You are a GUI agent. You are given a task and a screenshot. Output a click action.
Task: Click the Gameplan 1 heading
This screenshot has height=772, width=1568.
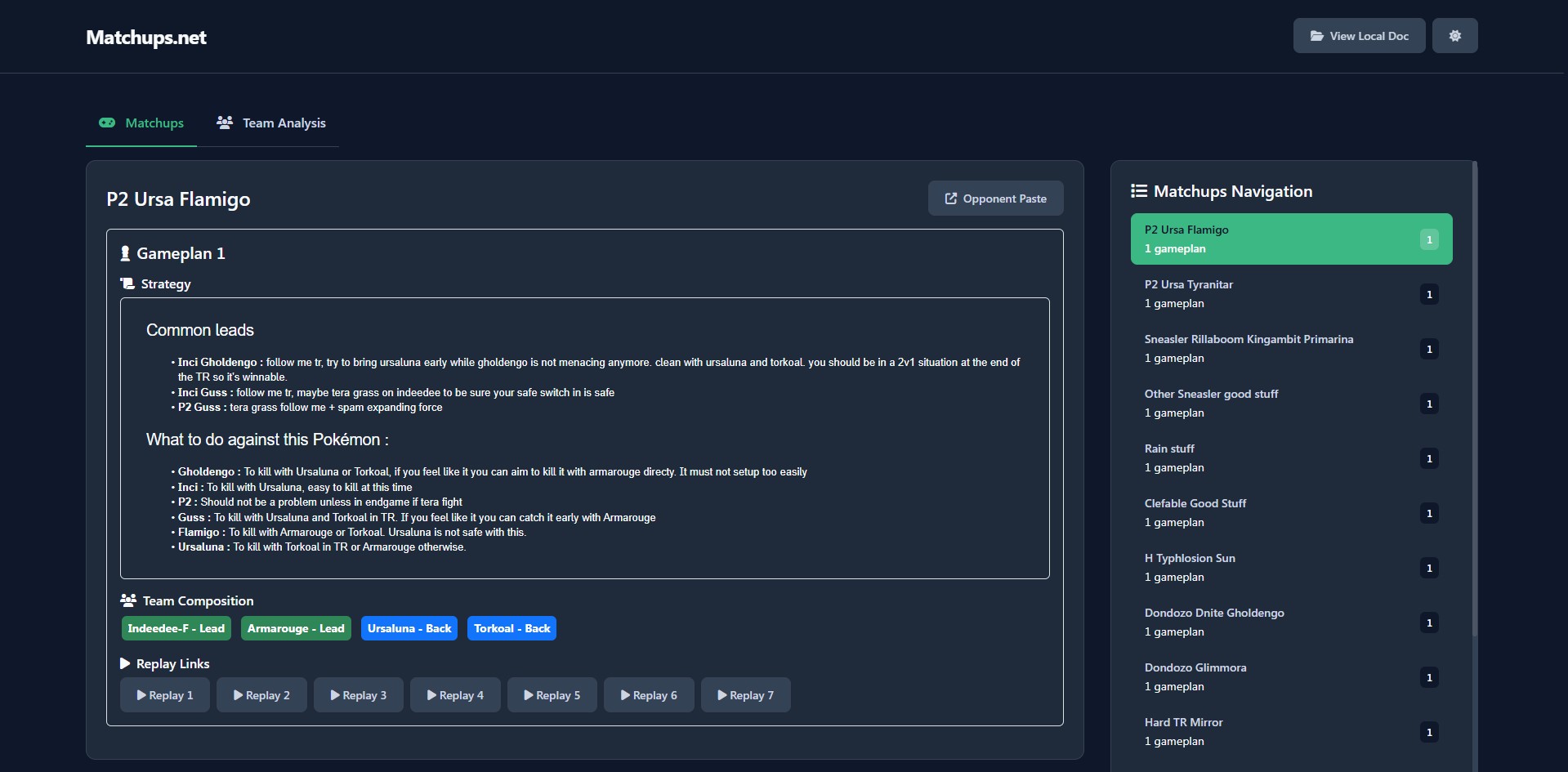tap(181, 253)
